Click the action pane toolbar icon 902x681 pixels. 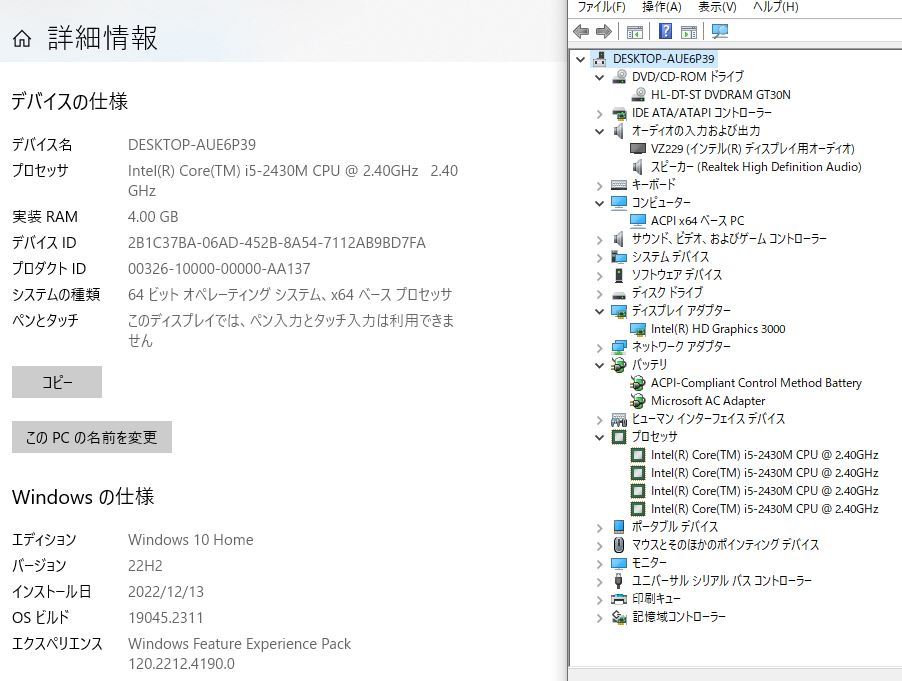click(689, 32)
